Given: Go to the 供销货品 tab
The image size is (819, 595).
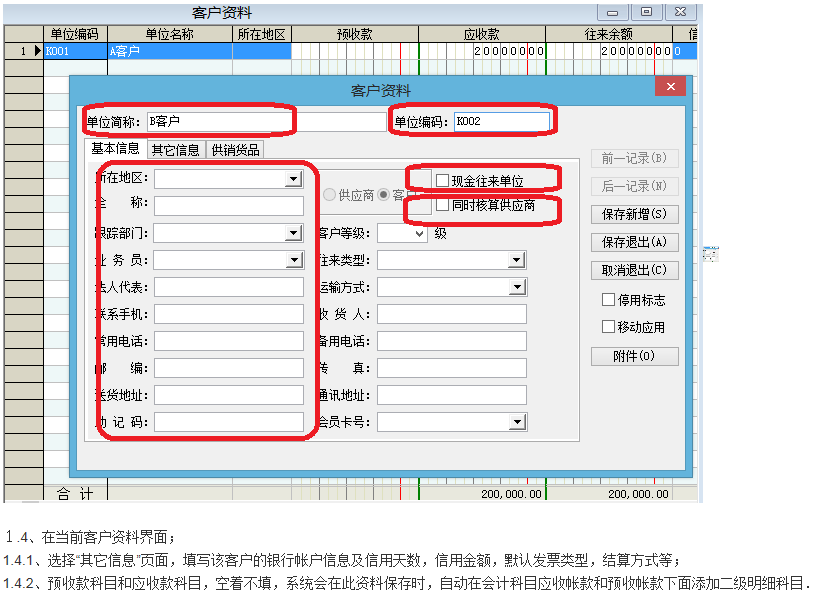Looking at the screenshot, I should [x=236, y=150].
